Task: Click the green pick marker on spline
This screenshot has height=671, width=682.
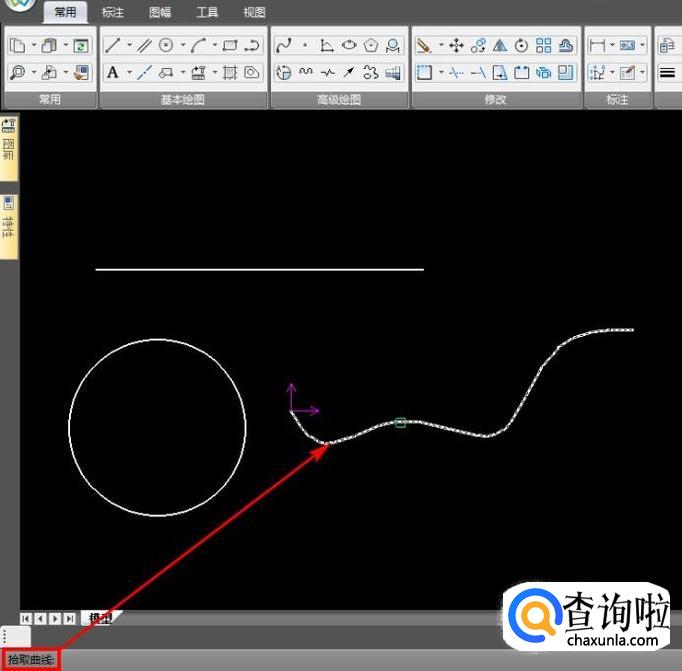Action: pos(400,423)
